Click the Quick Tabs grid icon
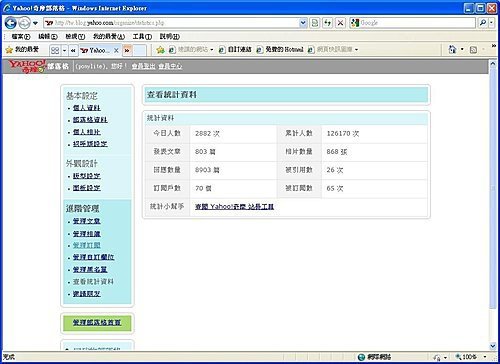This screenshot has width=500, height=364. [x=55, y=50]
